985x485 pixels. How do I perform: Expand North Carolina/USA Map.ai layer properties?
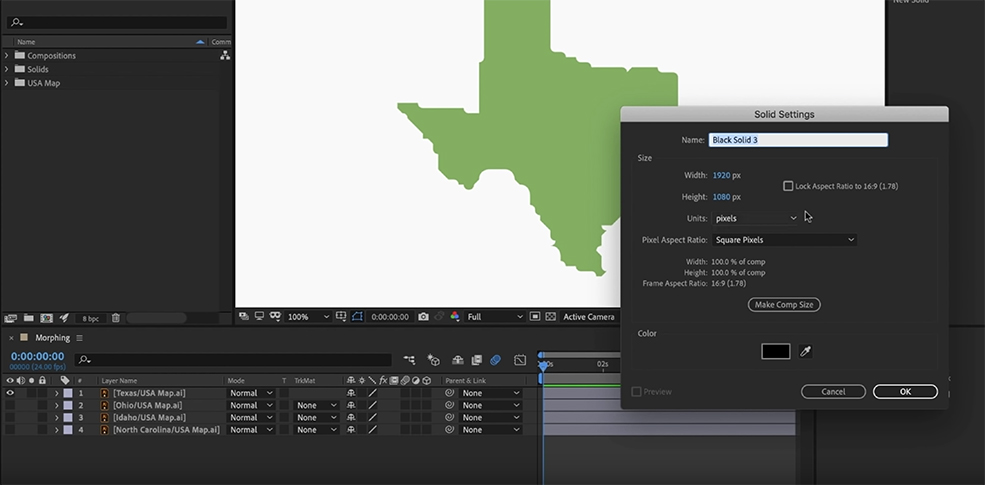[x=56, y=430]
